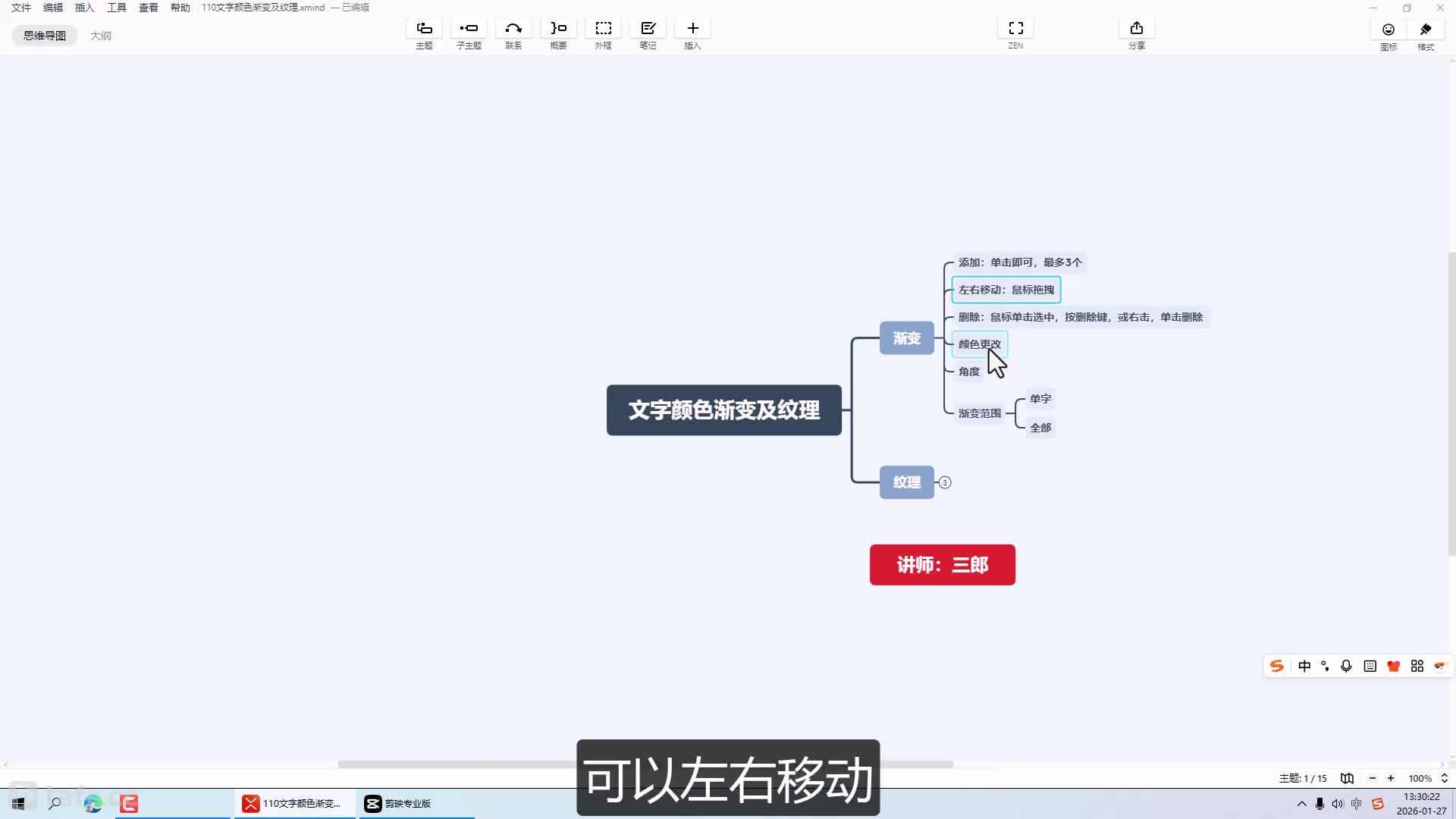Add a 子主题 (subtopic) via the toolbar
Viewport: 1456px width, 819px height.
point(469,29)
